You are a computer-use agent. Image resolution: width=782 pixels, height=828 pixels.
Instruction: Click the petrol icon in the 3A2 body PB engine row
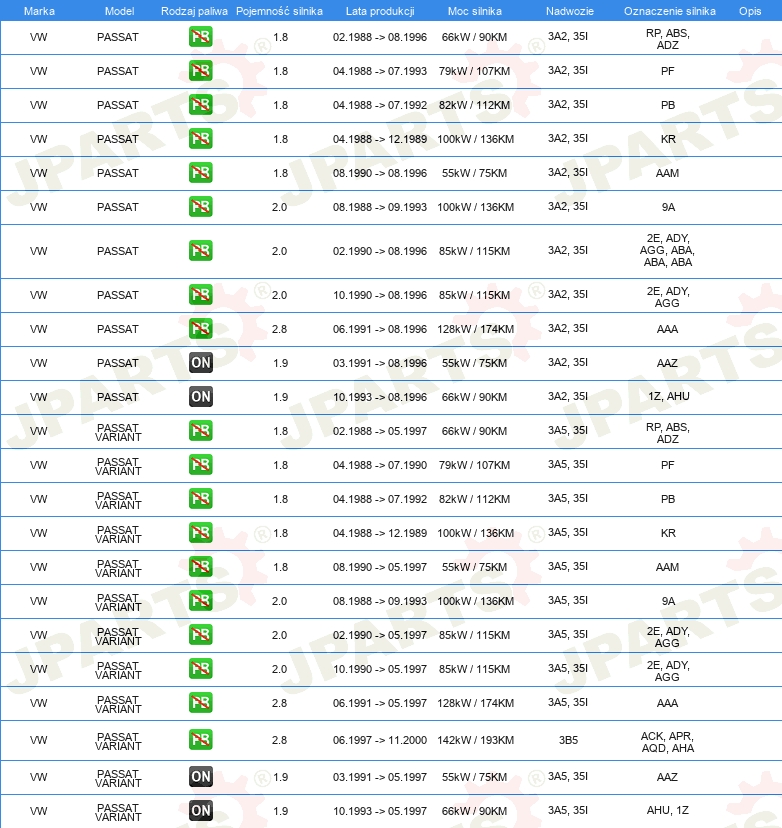click(201, 105)
